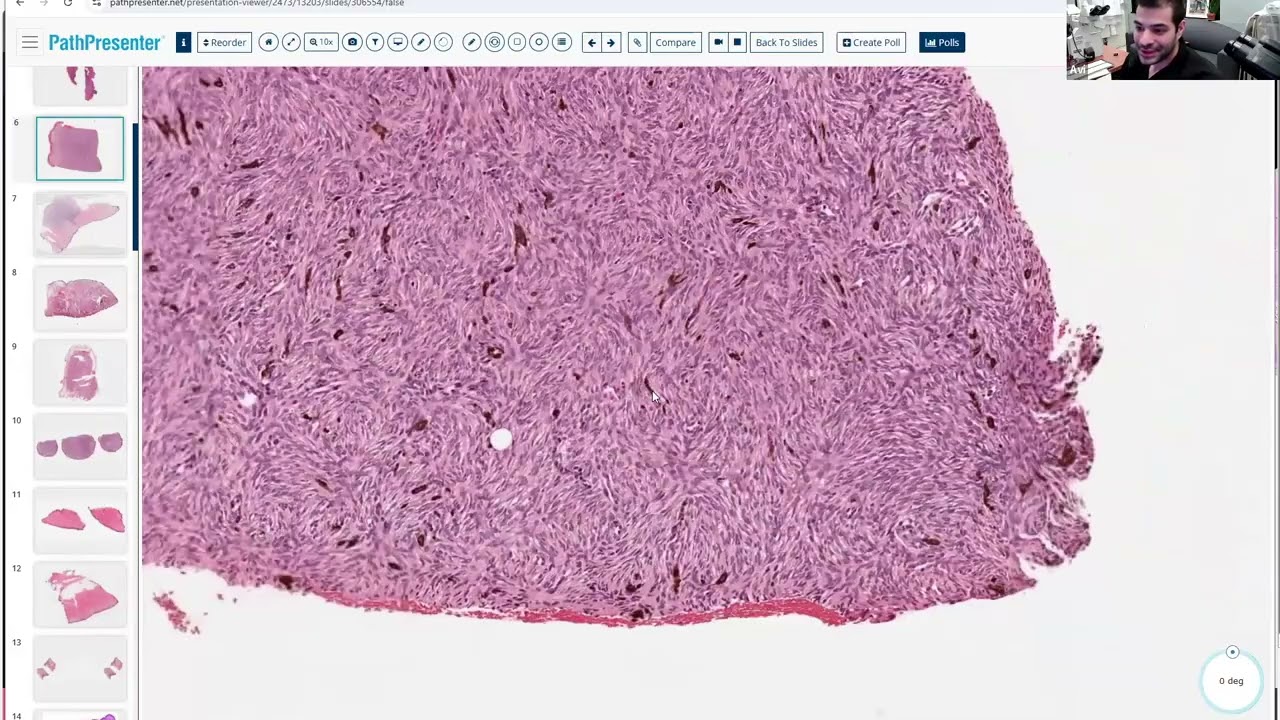
Task: Click the monitor display icon
Action: 398,42
